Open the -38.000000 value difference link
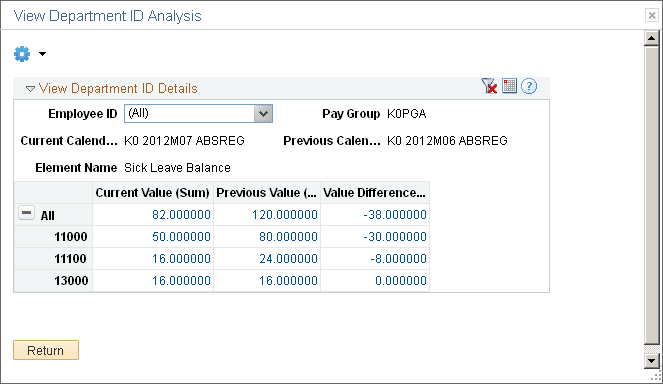663x384 pixels. click(395, 214)
